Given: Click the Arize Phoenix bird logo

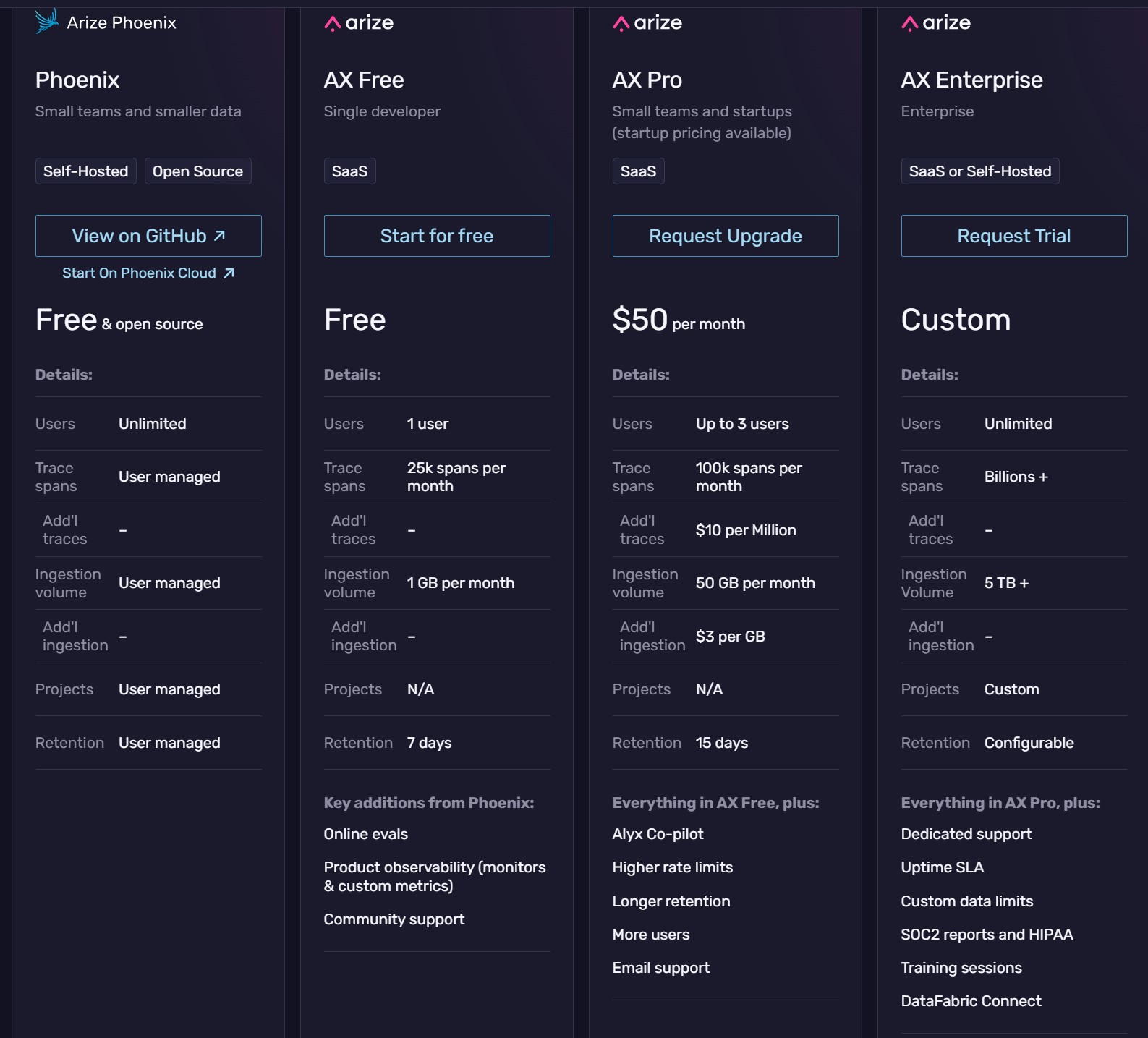Looking at the screenshot, I should pos(47,21).
